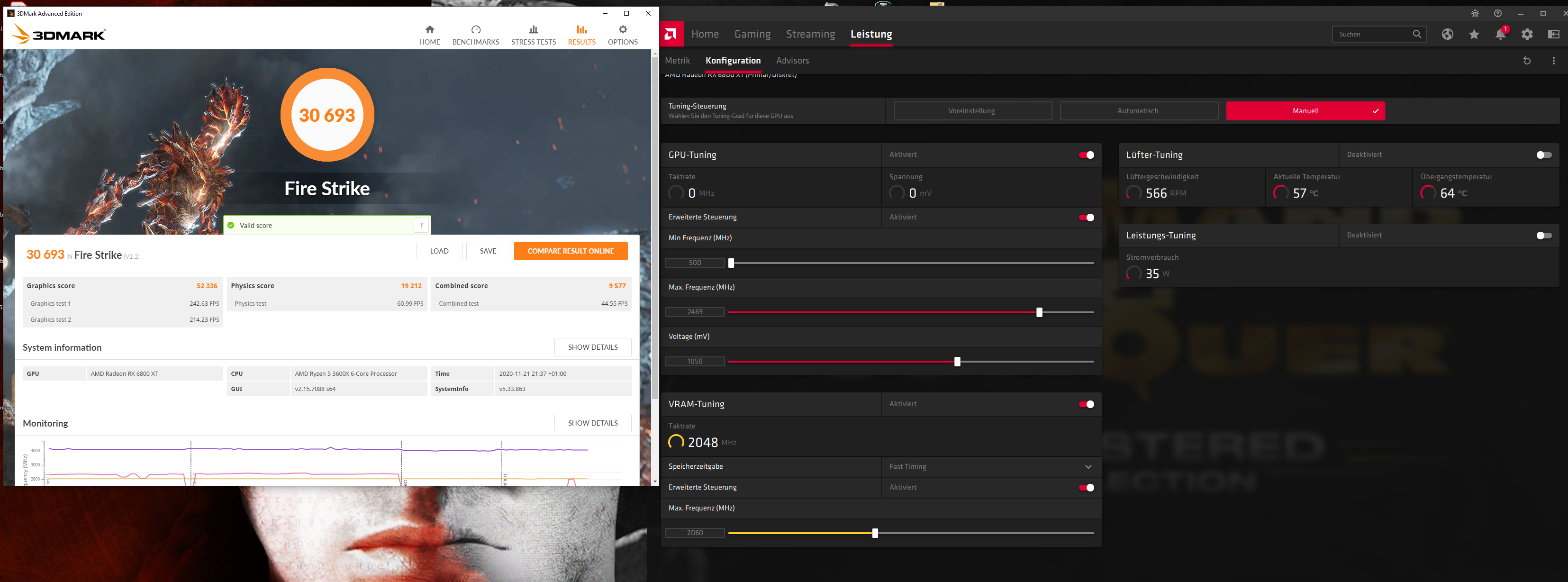Click the favorites star icon

tap(1474, 35)
